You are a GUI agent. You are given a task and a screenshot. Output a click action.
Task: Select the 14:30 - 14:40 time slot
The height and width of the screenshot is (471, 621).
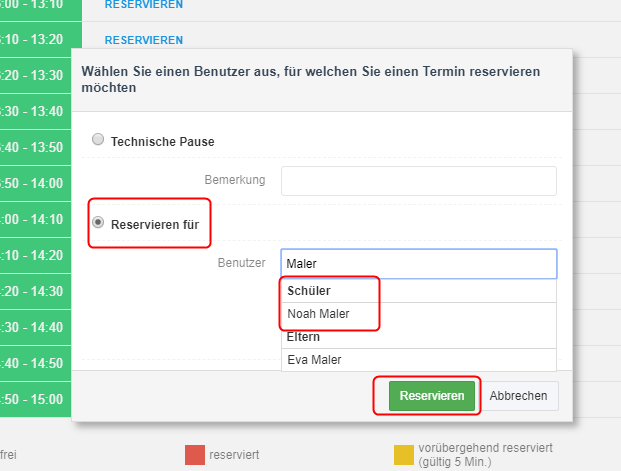pos(36,328)
